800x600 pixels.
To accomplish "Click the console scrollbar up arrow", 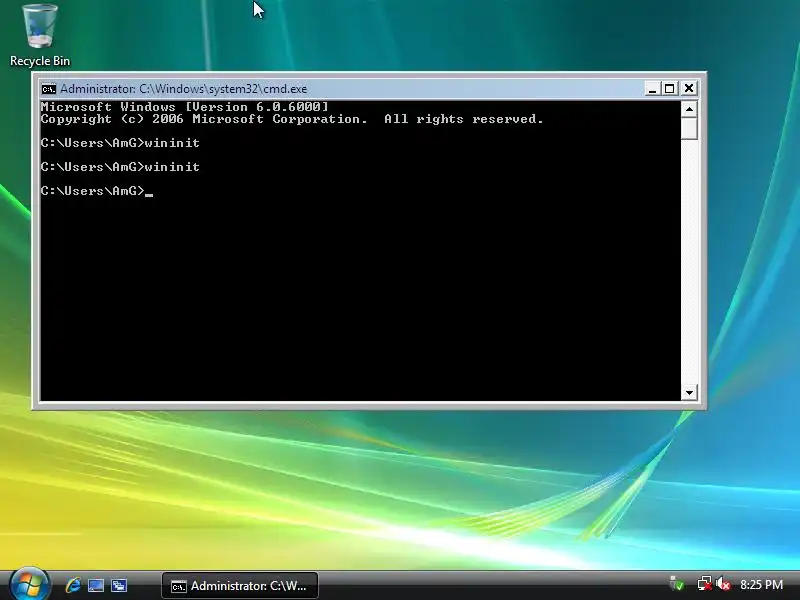I will click(689, 109).
